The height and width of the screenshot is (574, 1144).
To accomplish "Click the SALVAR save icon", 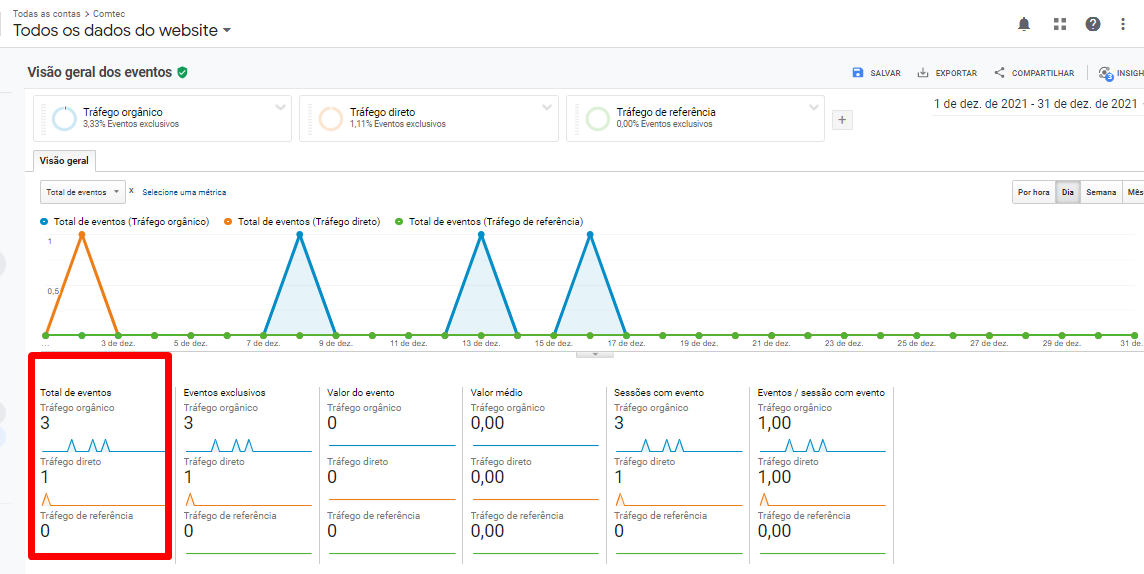I will coord(858,73).
